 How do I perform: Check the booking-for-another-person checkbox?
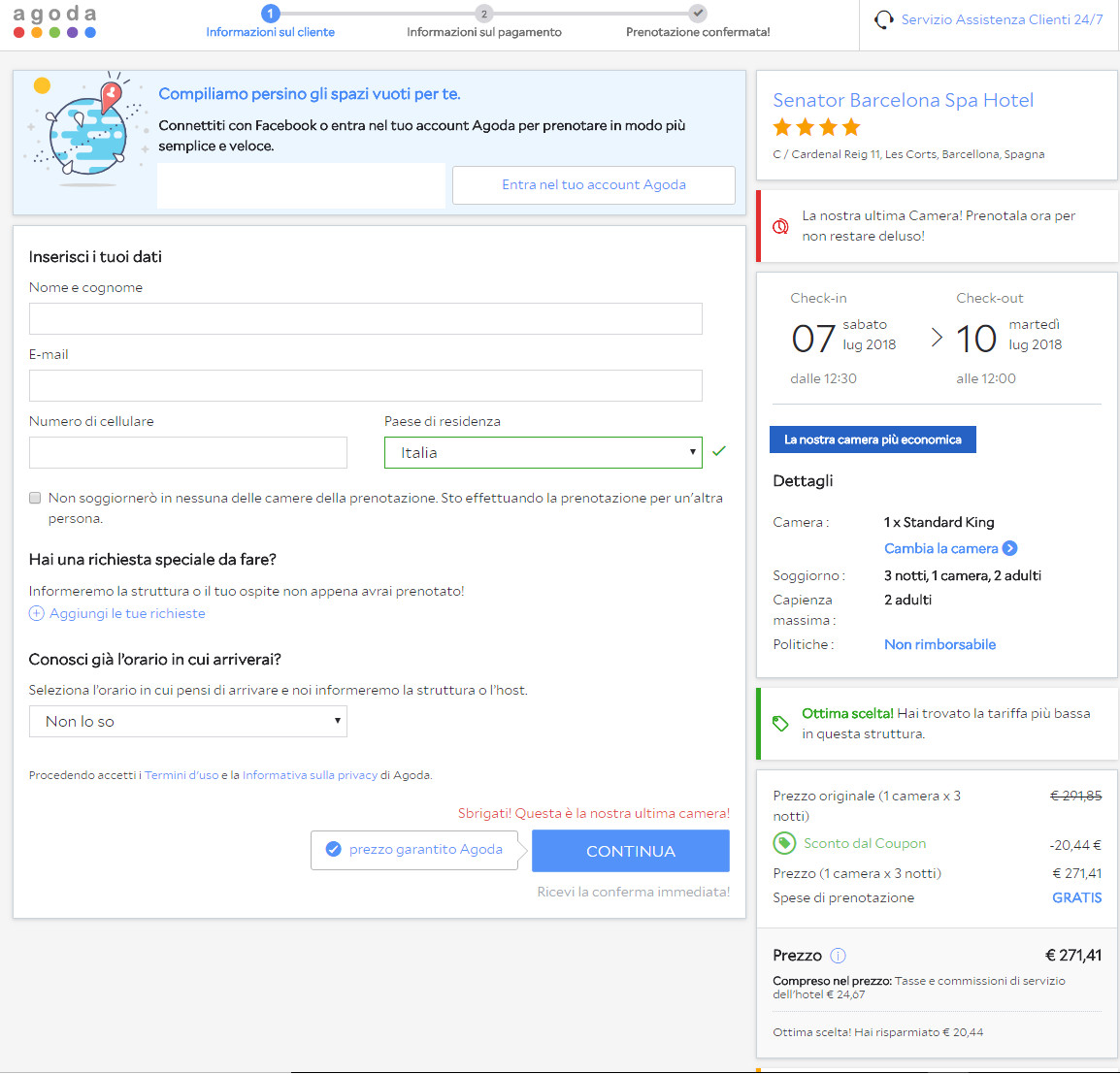pos(35,498)
